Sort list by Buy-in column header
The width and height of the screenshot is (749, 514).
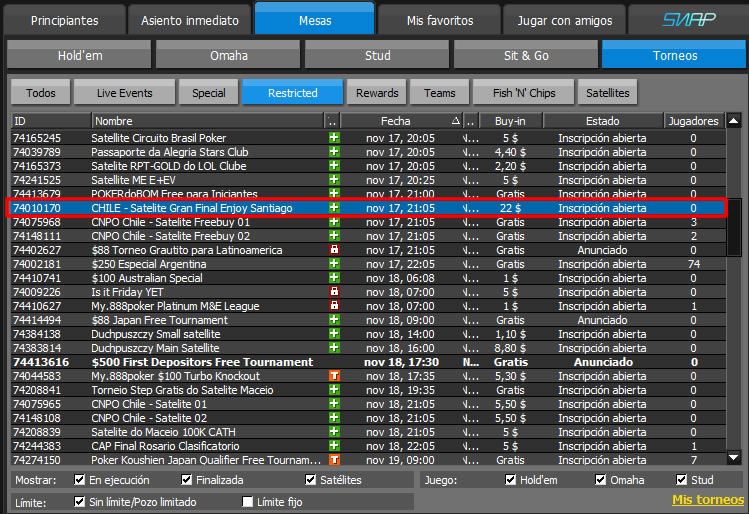click(x=510, y=121)
